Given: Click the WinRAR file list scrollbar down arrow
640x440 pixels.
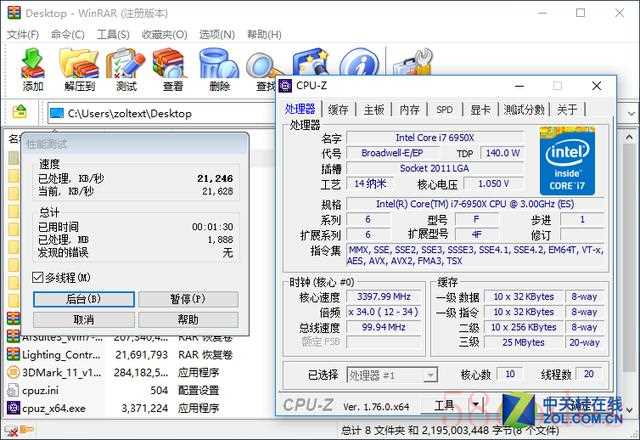Looking at the screenshot, I should point(629,409).
